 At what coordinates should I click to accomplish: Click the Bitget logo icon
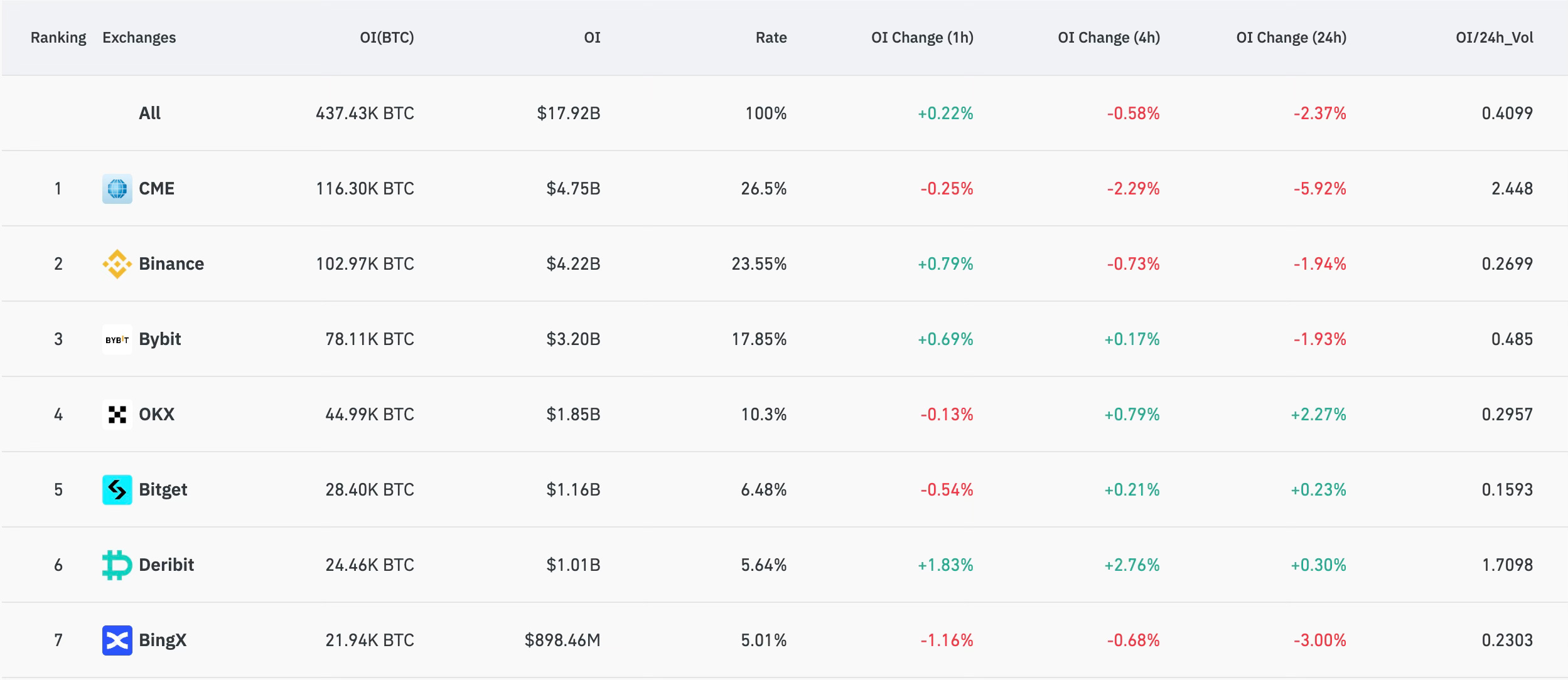click(117, 490)
